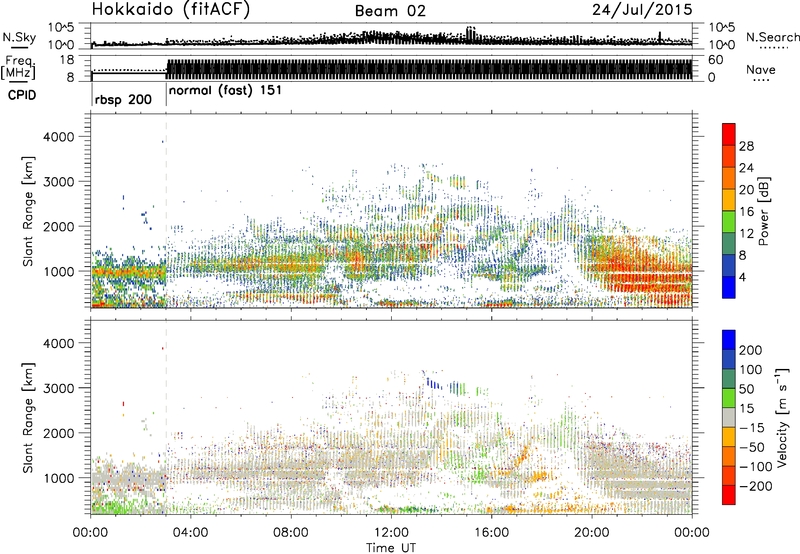
Task: Click 'Slant Range [km]' label of velocity panel
Action: pyautogui.click(x=28, y=417)
